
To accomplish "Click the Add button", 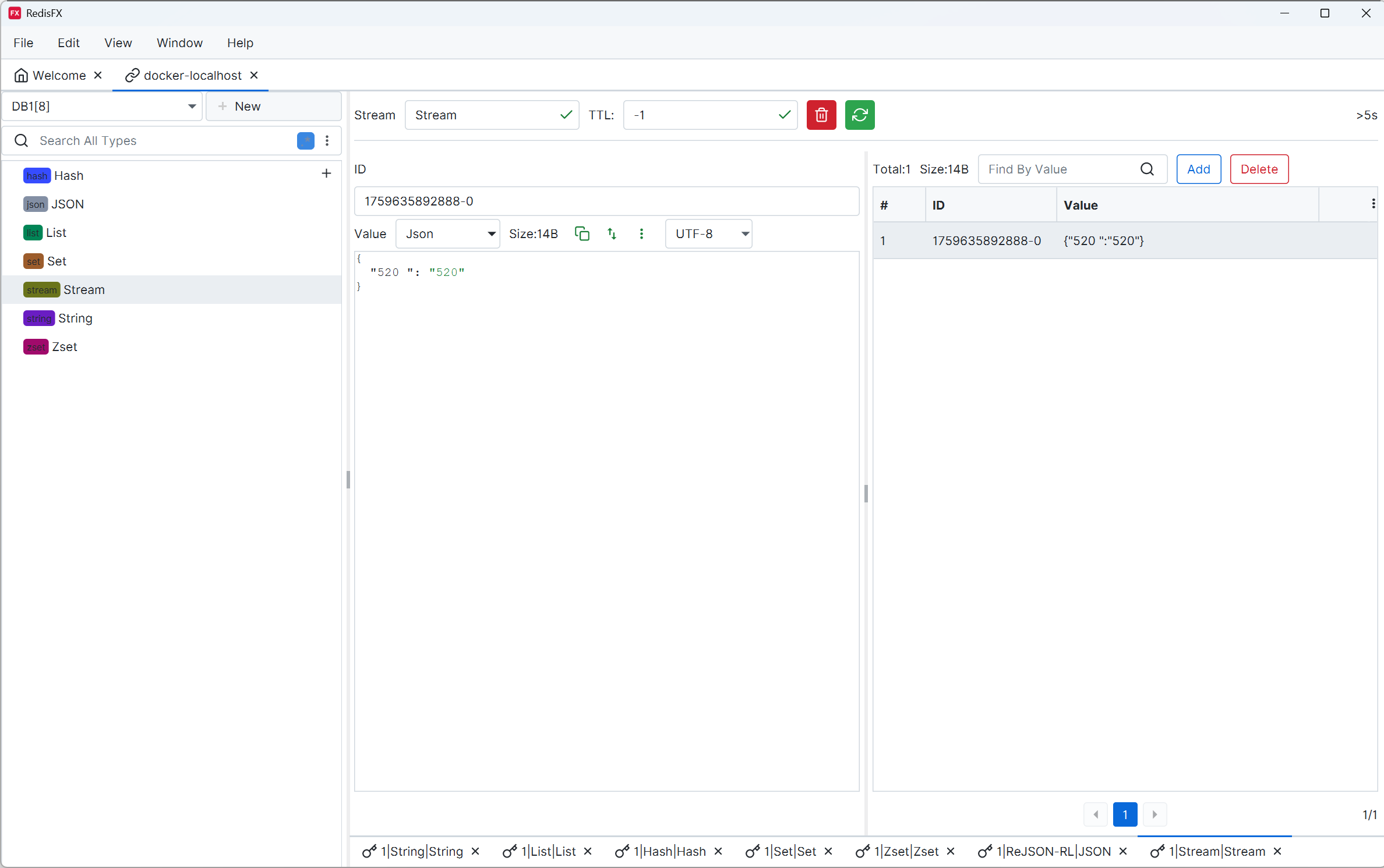I will pos(1198,169).
